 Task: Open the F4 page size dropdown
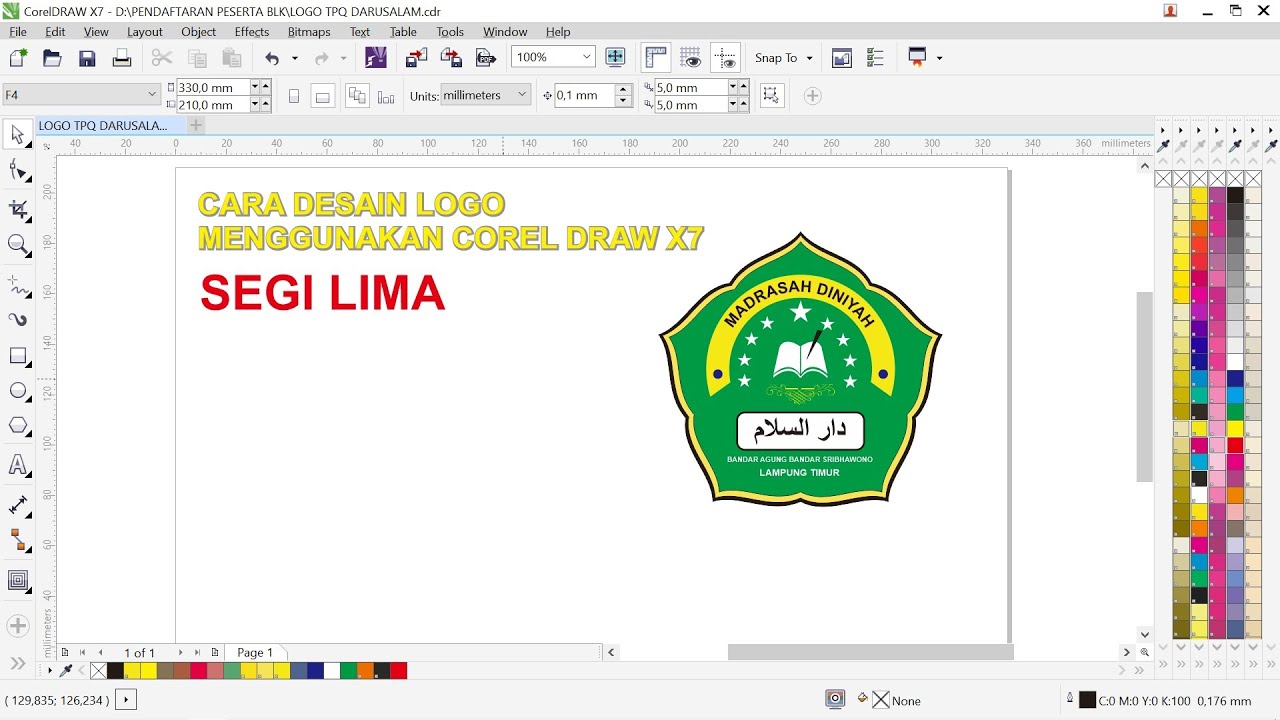pyautogui.click(x=152, y=95)
